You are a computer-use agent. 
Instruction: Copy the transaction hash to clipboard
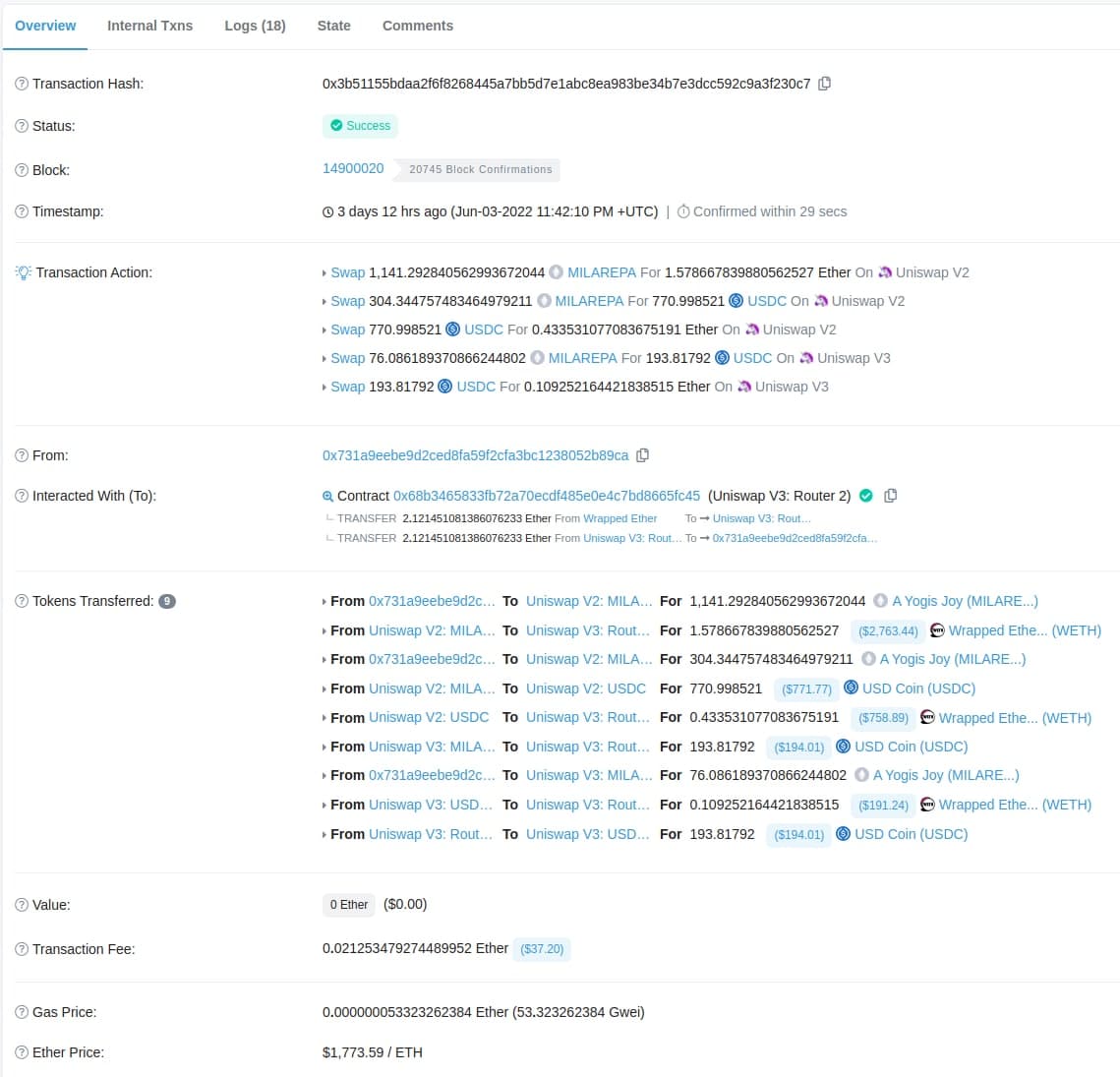[824, 84]
